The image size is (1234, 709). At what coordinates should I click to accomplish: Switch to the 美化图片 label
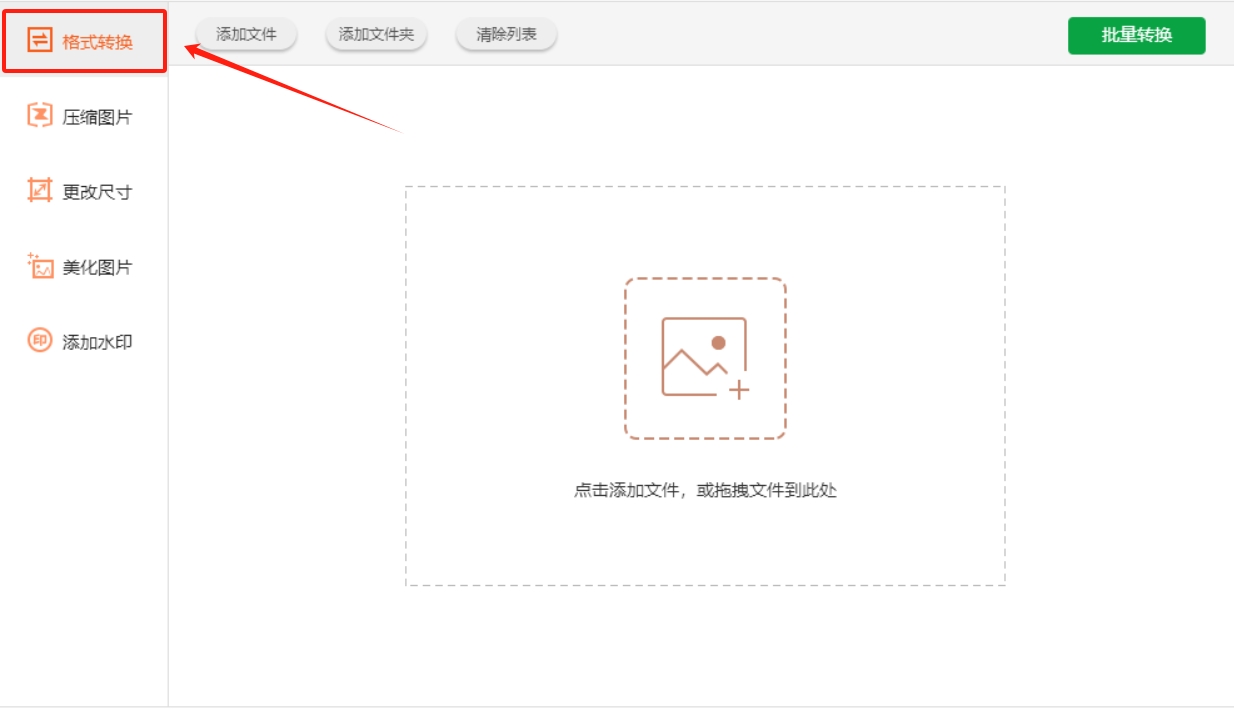(x=97, y=267)
